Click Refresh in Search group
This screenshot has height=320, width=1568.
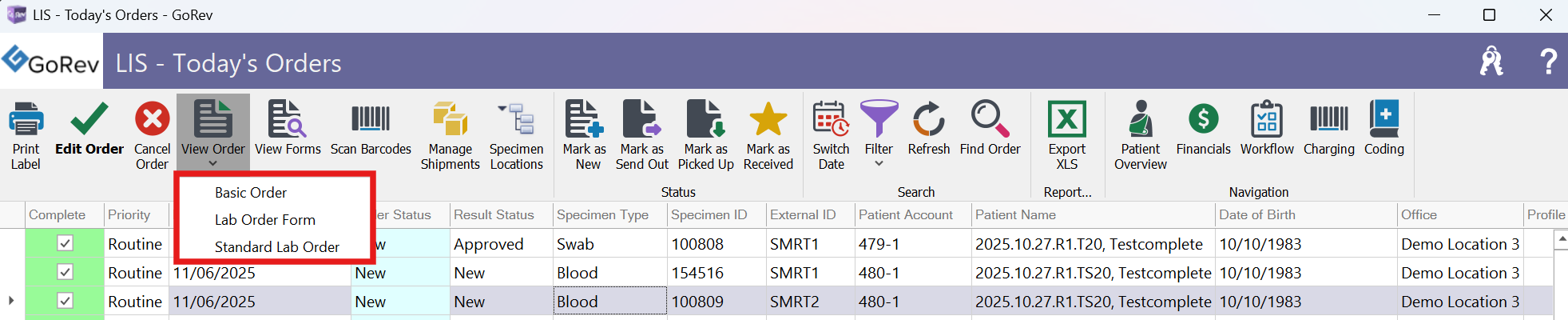[928, 120]
